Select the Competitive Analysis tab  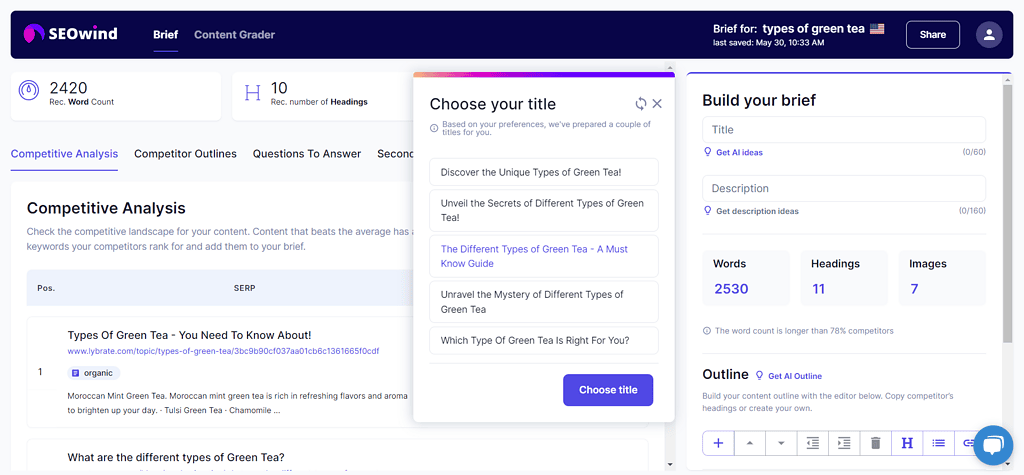[64, 154]
